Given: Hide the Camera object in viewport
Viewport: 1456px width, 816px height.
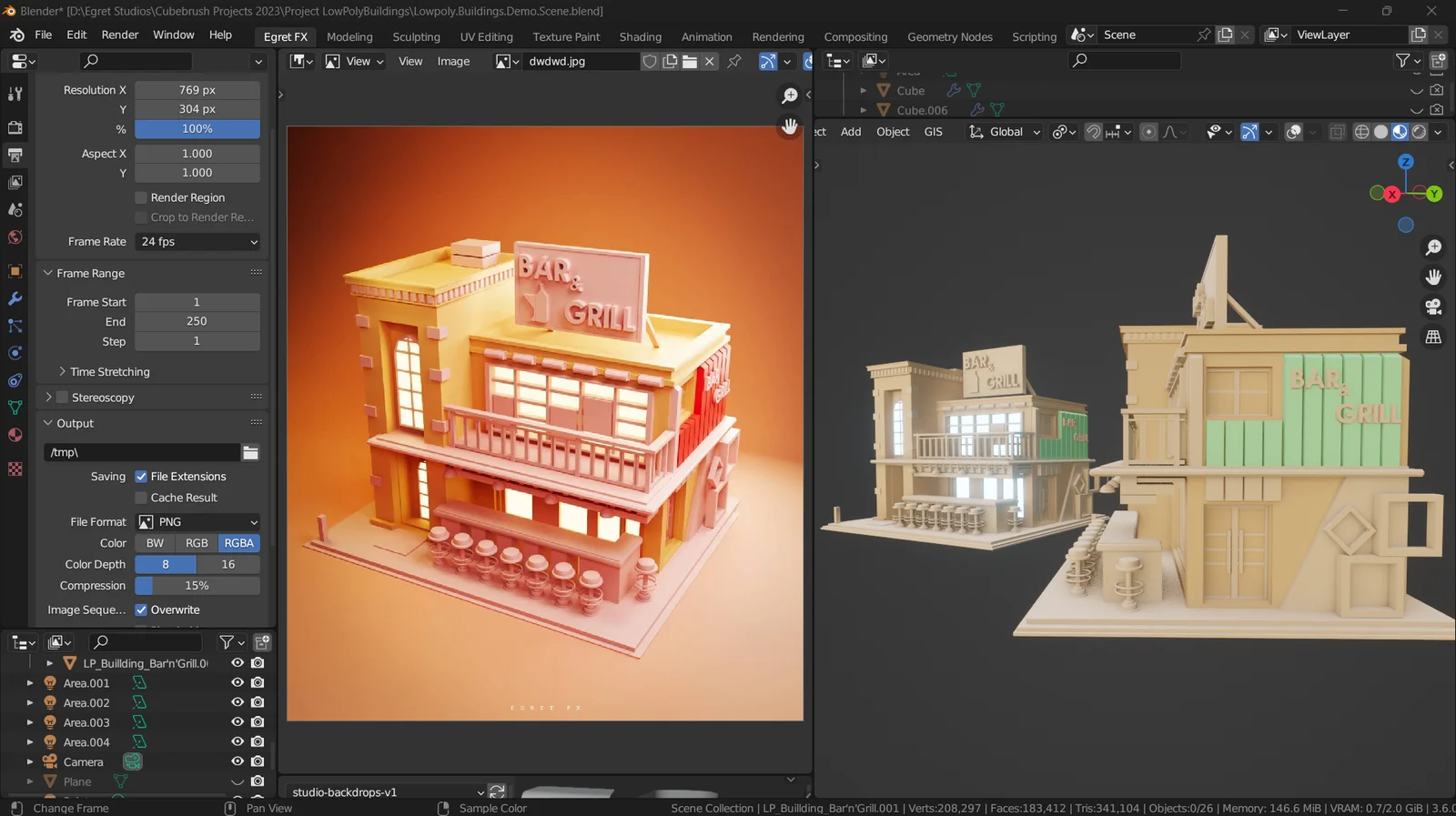Looking at the screenshot, I should pyautogui.click(x=238, y=761).
